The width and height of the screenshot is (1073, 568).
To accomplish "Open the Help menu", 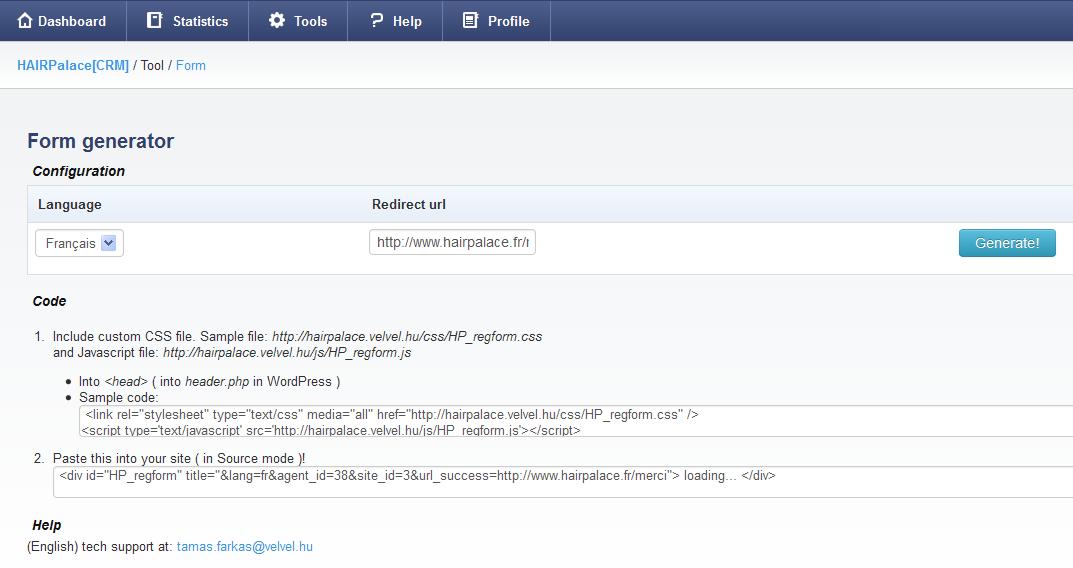I will pyautogui.click(x=396, y=21).
